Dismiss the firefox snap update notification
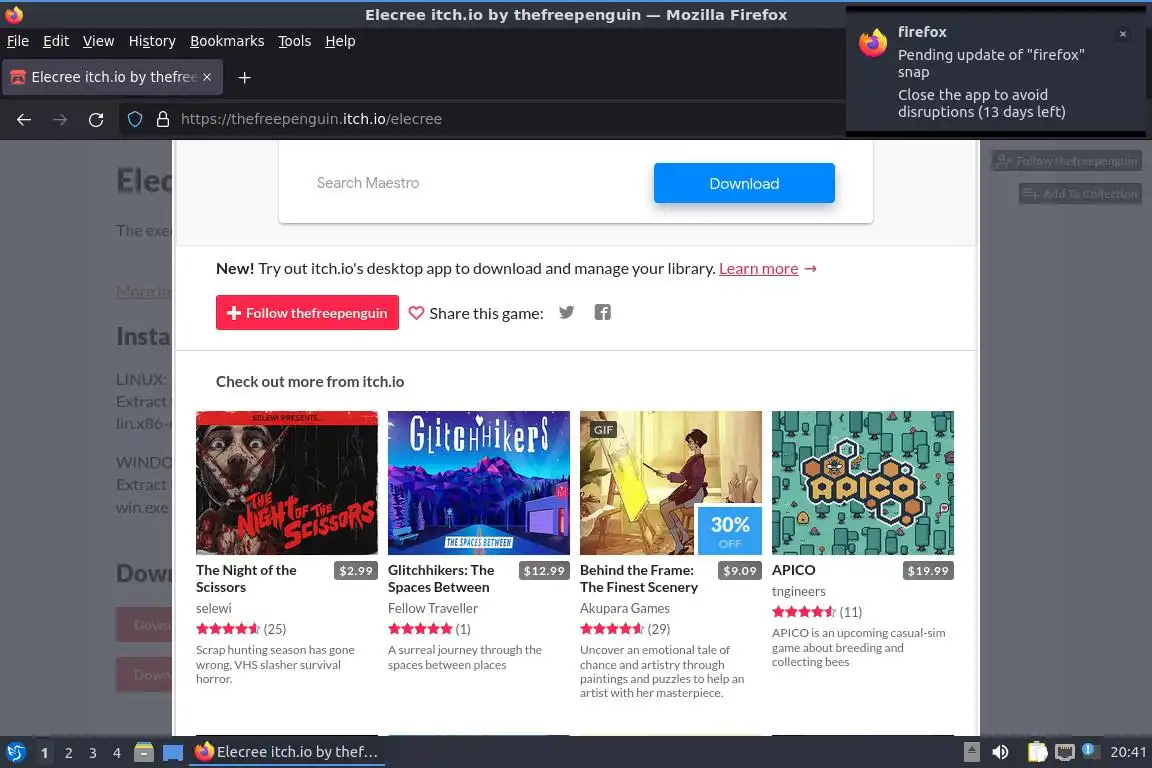Image resolution: width=1152 pixels, height=768 pixels. [x=1123, y=34]
